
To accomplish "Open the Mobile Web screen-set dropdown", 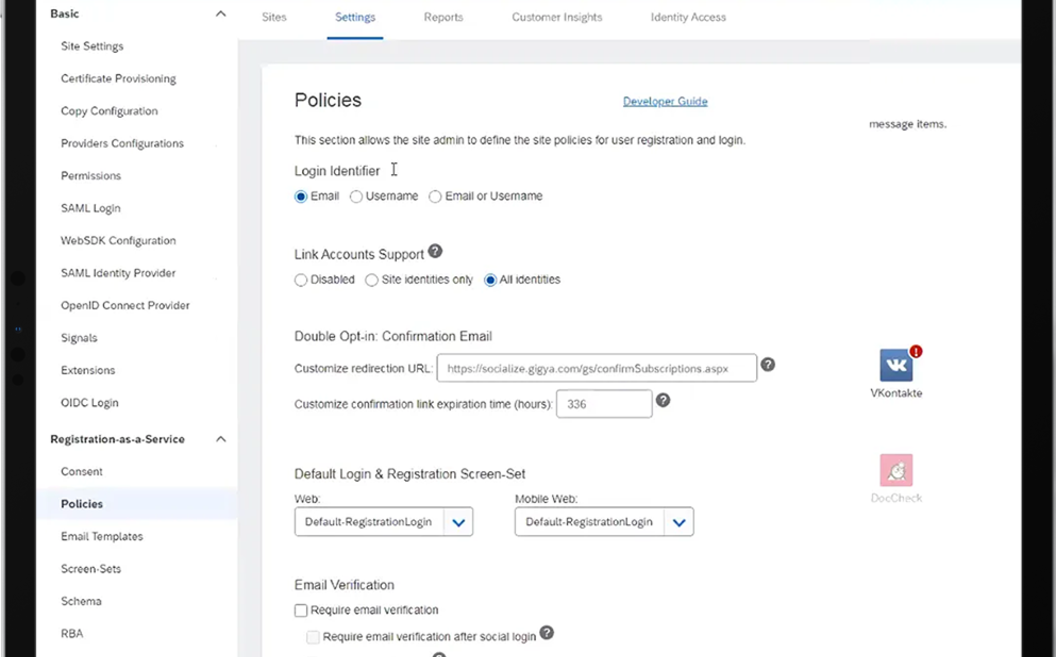I will click(x=679, y=521).
